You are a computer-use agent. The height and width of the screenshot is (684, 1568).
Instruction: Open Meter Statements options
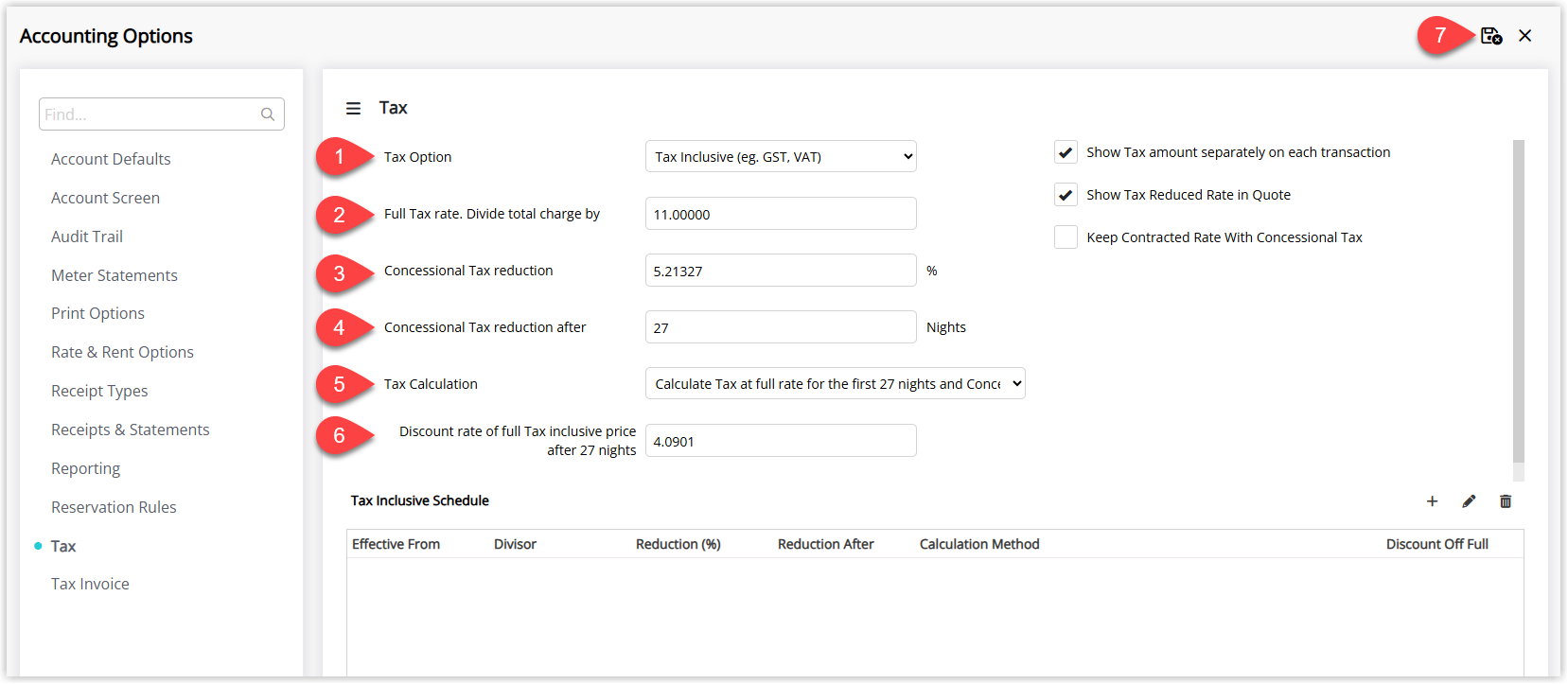[x=115, y=275]
